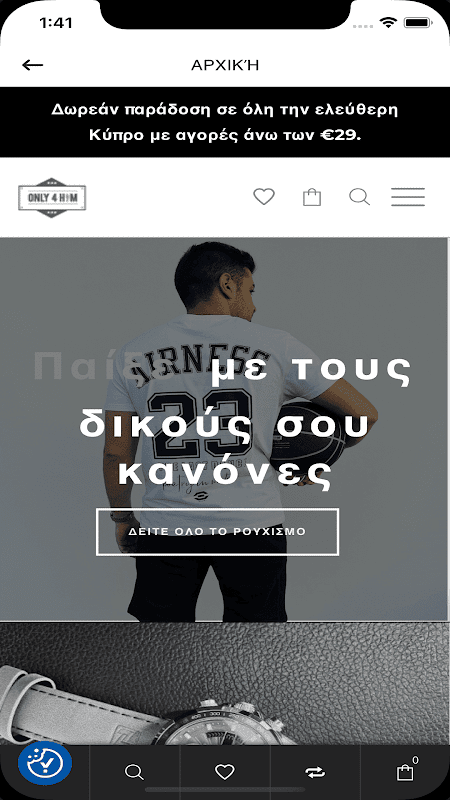This screenshot has width=450, height=800.
Task: Tap the battery indicator in status bar
Action: coord(418,22)
